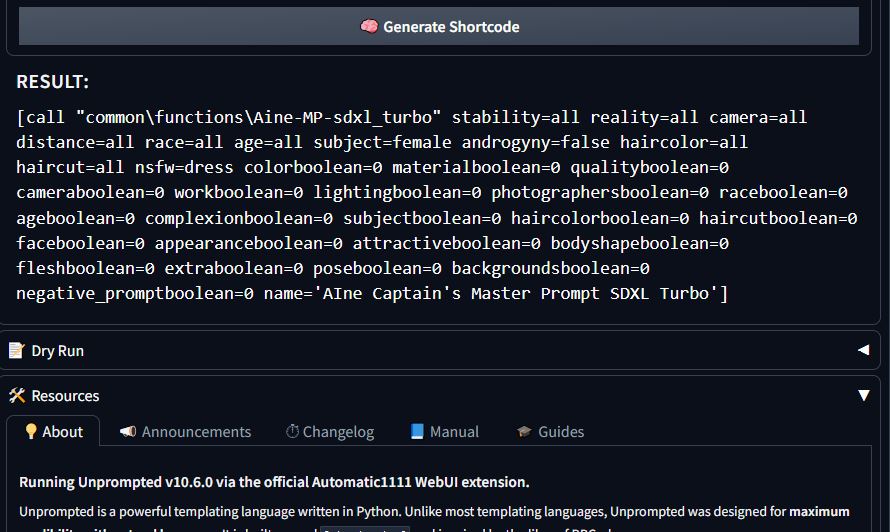Click the stopwatch icon beside Changelog
This screenshot has width=890, height=532.
pos(292,432)
